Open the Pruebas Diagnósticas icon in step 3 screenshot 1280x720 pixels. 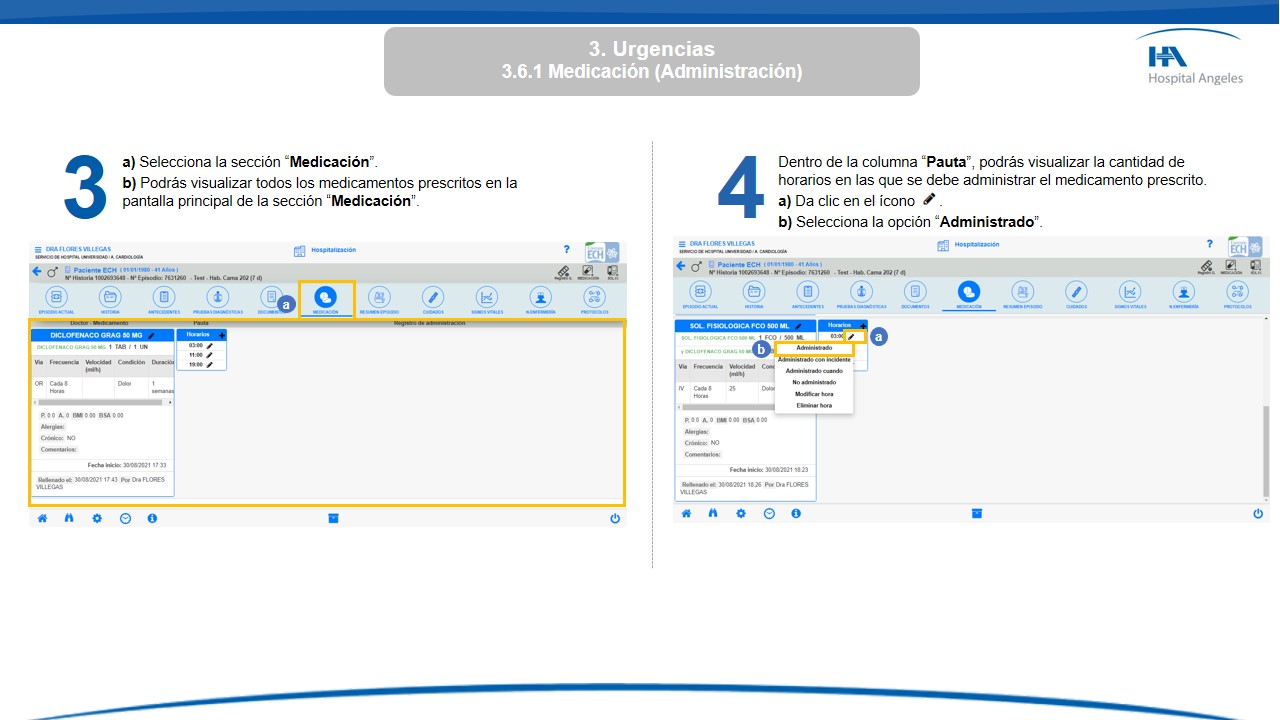point(217,297)
